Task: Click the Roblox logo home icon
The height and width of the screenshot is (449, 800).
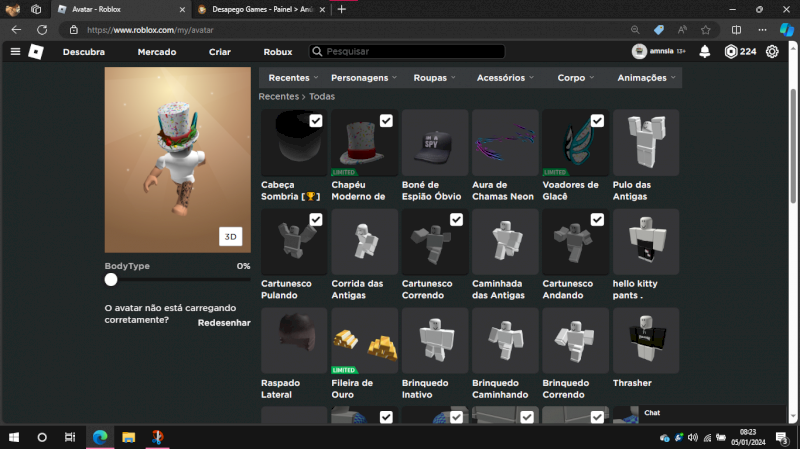Action: (36, 51)
